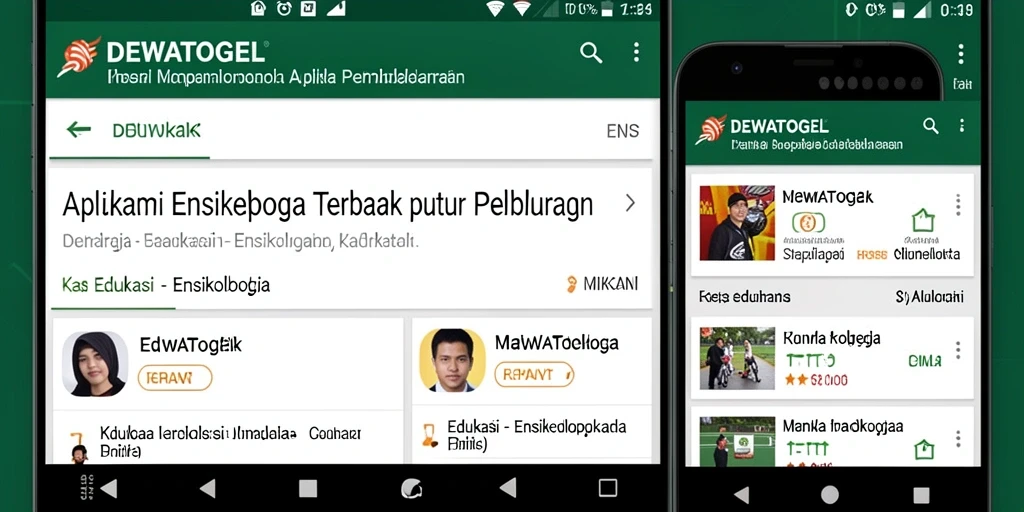Select the DBUWKalK tab
Screen dimensions: 1024x512
pos(156,130)
